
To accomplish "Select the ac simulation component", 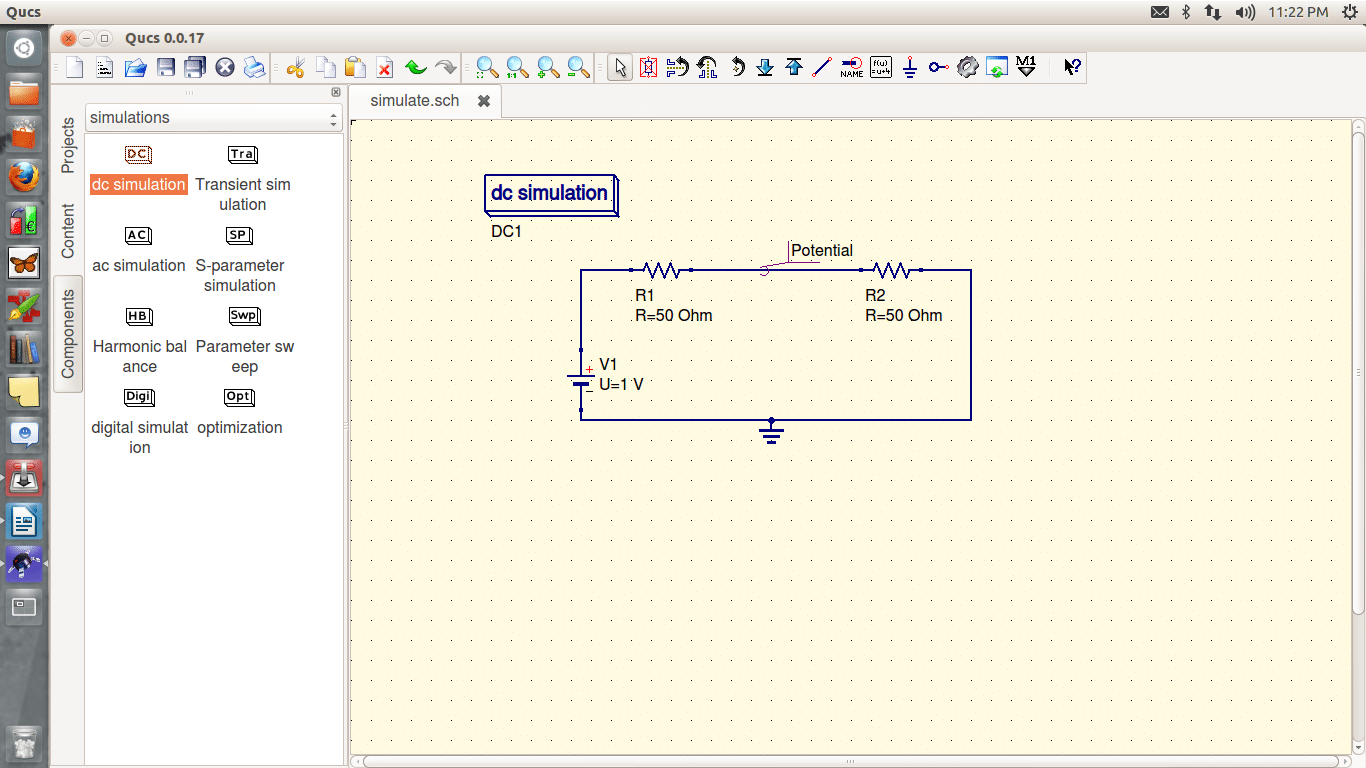I will [139, 265].
